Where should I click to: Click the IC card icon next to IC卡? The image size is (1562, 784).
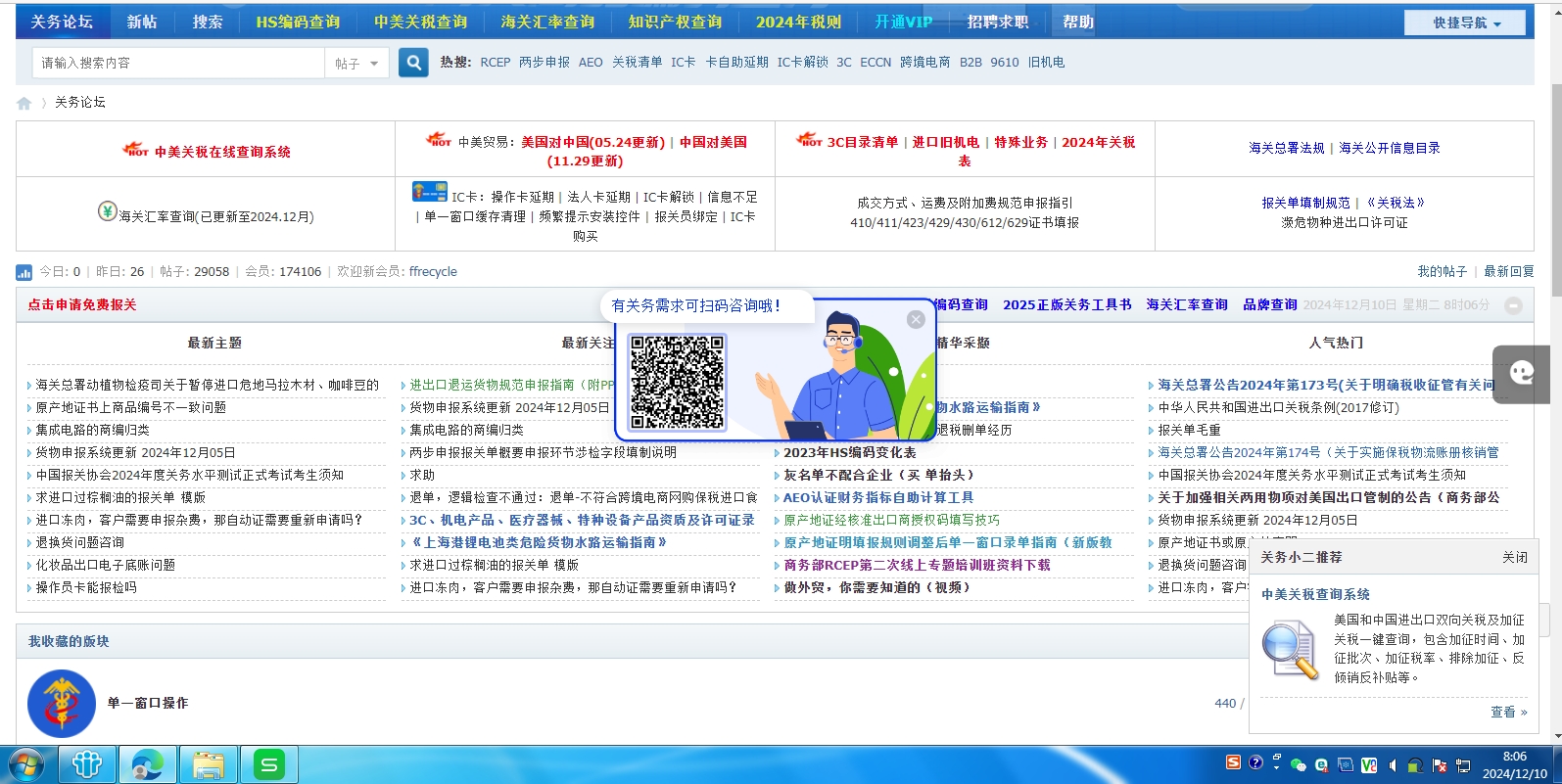(x=430, y=193)
